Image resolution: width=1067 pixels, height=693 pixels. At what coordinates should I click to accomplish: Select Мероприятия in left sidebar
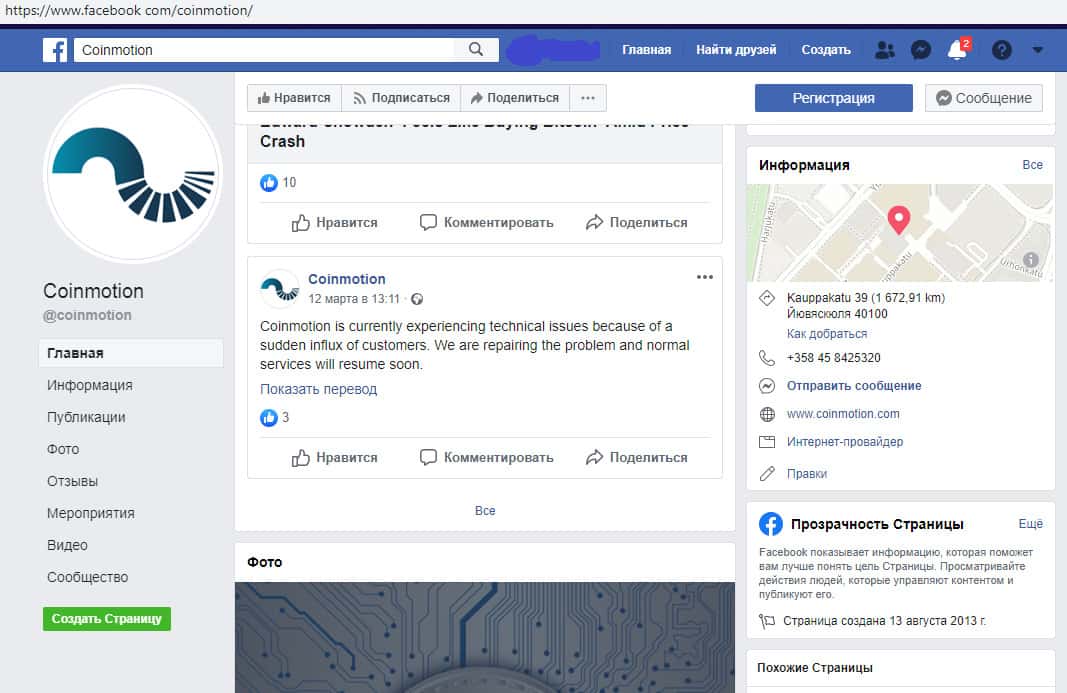point(91,513)
